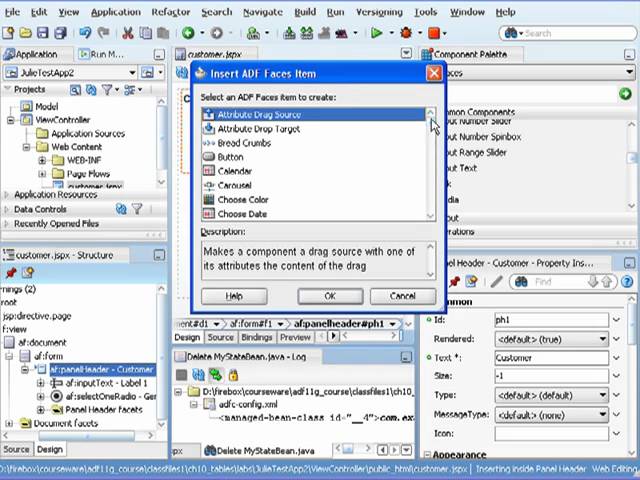Select Carousel in the item list
Image resolution: width=640 pixels, height=480 pixels.
click(x=313, y=186)
